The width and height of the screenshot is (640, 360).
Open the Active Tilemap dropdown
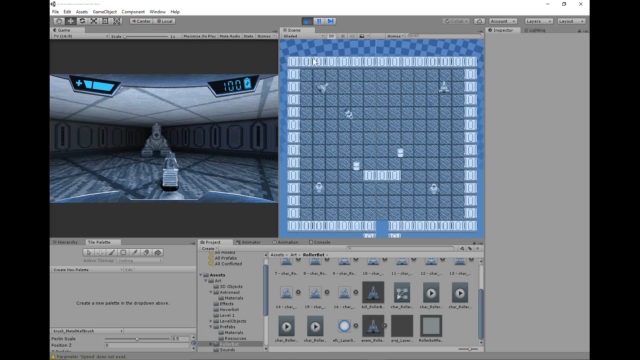139,260
